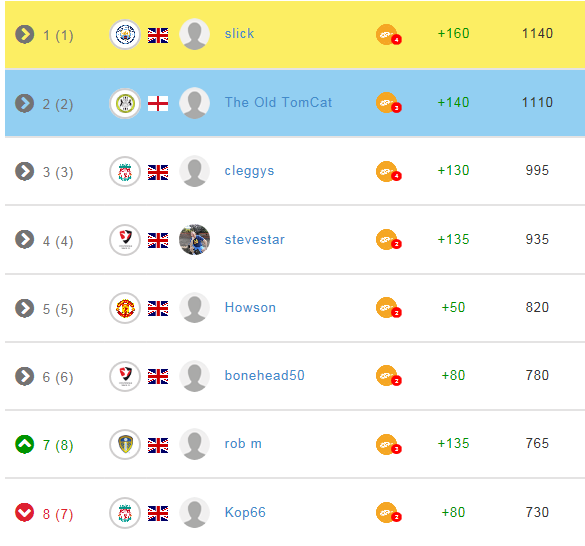The height and width of the screenshot is (546, 585).
Task: Click rob m's Leeds club crest
Action: coord(125,444)
